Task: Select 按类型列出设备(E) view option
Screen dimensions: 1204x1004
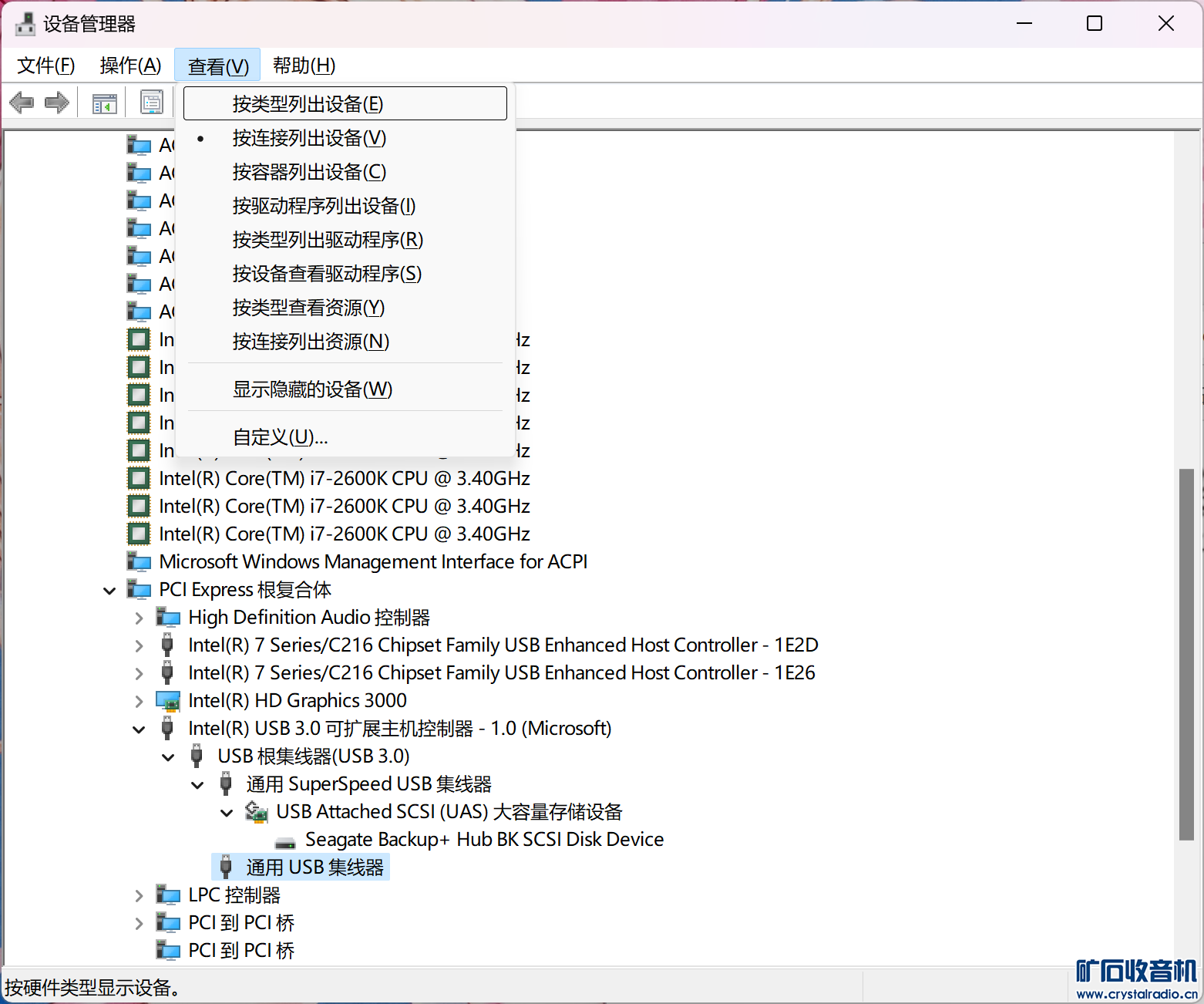Action: pos(345,103)
